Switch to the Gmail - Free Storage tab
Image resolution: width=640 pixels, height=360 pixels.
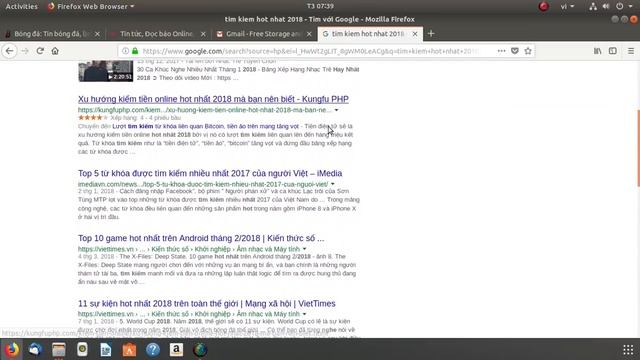[263, 34]
